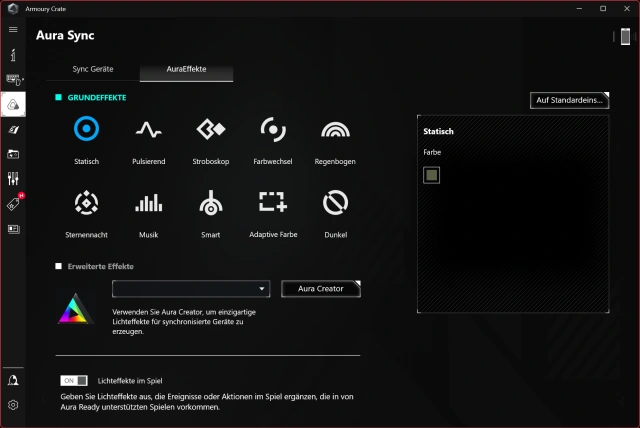
Task: Select the Adaptive Farbe effect
Action: 273,202
